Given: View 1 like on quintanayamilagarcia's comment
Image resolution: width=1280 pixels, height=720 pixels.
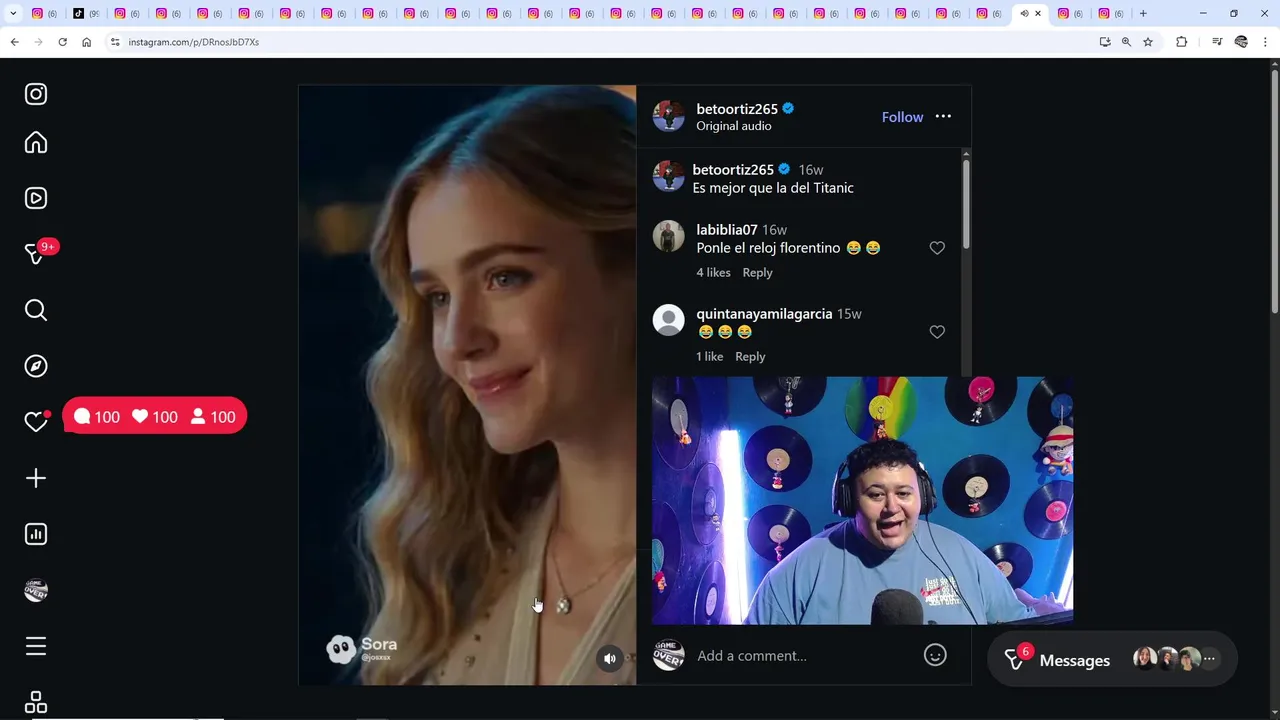Looking at the screenshot, I should (710, 356).
